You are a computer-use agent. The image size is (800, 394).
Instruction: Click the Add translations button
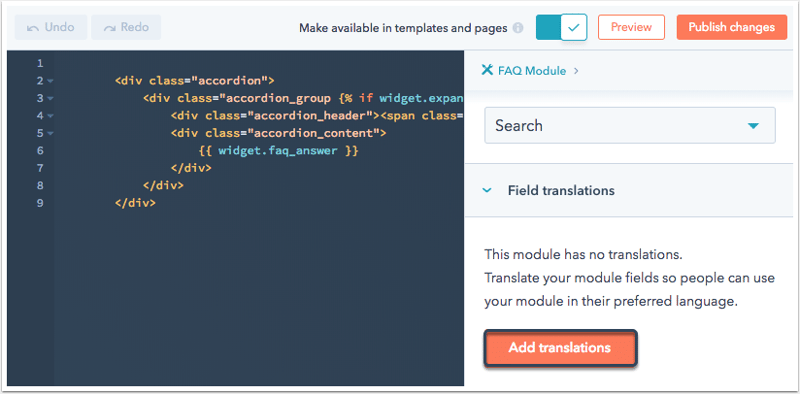coord(560,348)
